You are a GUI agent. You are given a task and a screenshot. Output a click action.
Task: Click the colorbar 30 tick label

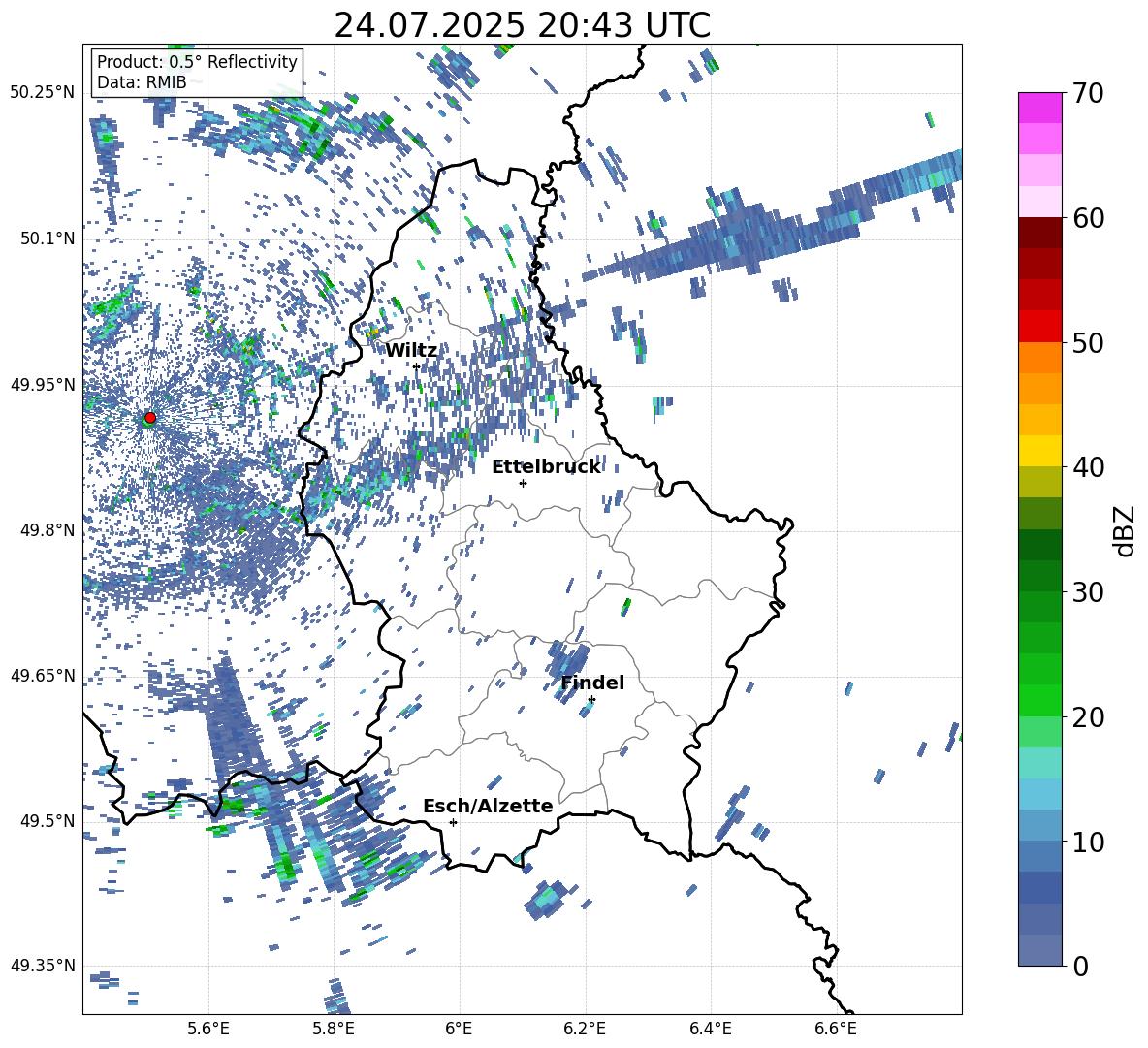click(x=1088, y=592)
